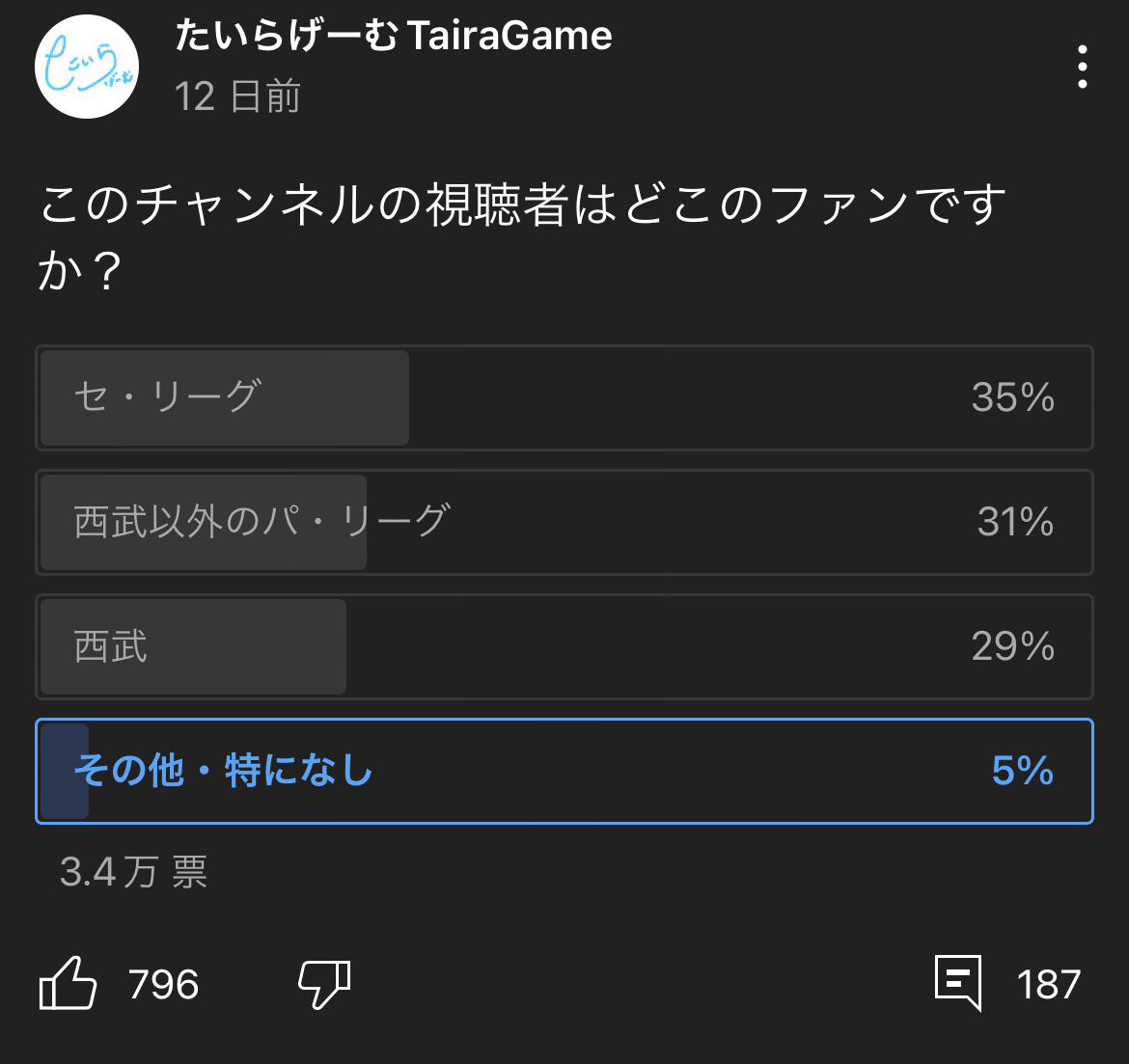This screenshot has height=1064, width=1129.
Task: Click the filled result bar behind セ・リーグ
Action: click(x=328, y=424)
